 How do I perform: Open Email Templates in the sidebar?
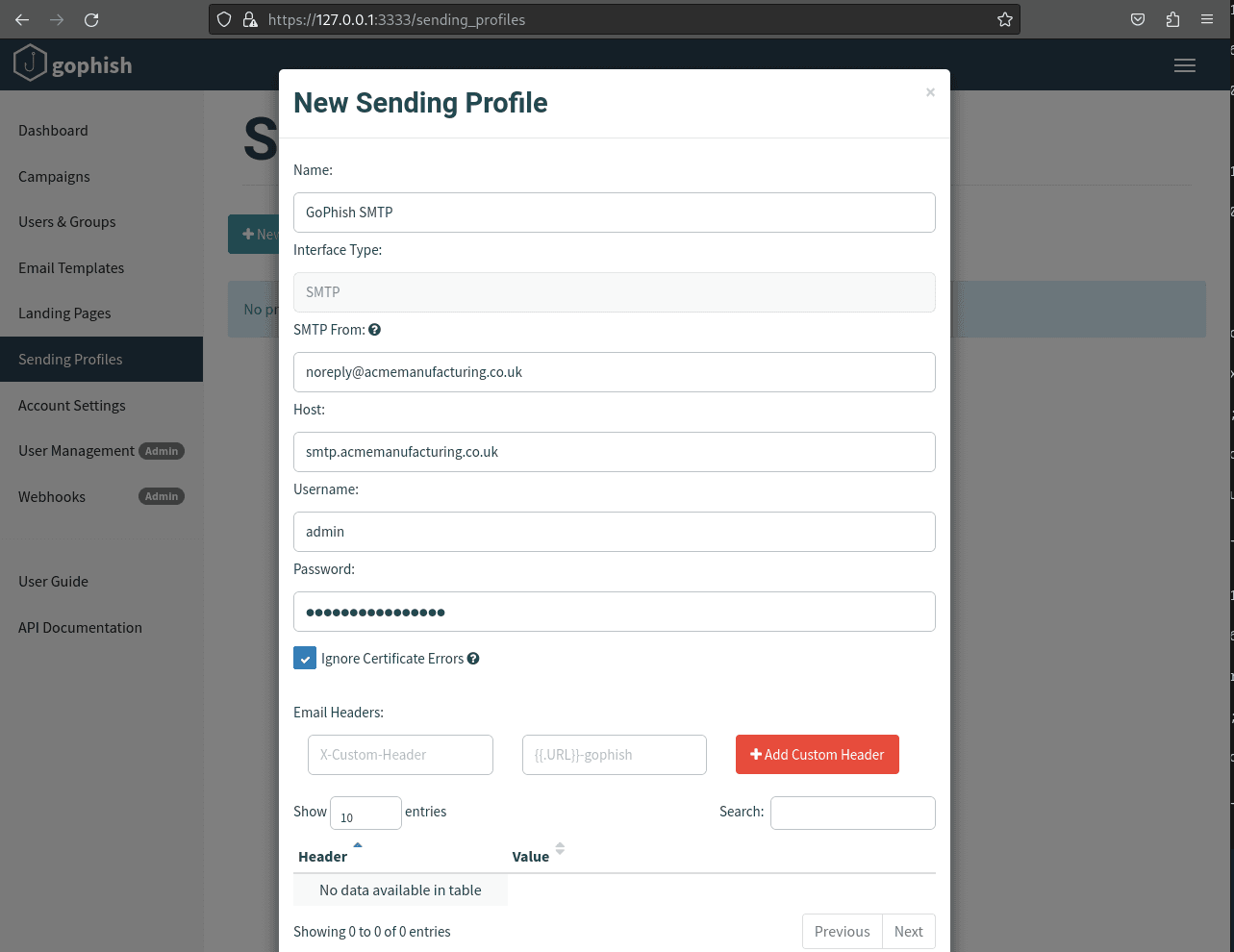point(71,268)
